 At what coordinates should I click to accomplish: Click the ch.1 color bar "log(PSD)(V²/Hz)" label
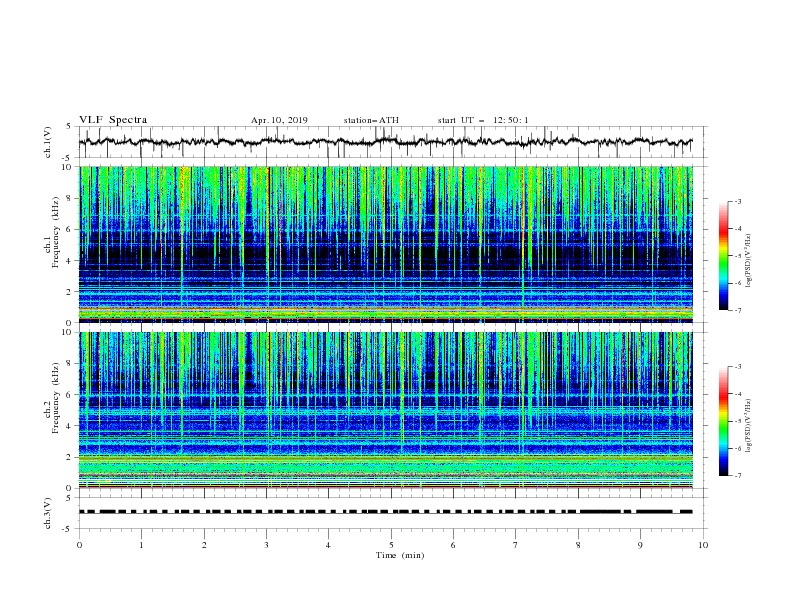pos(749,261)
